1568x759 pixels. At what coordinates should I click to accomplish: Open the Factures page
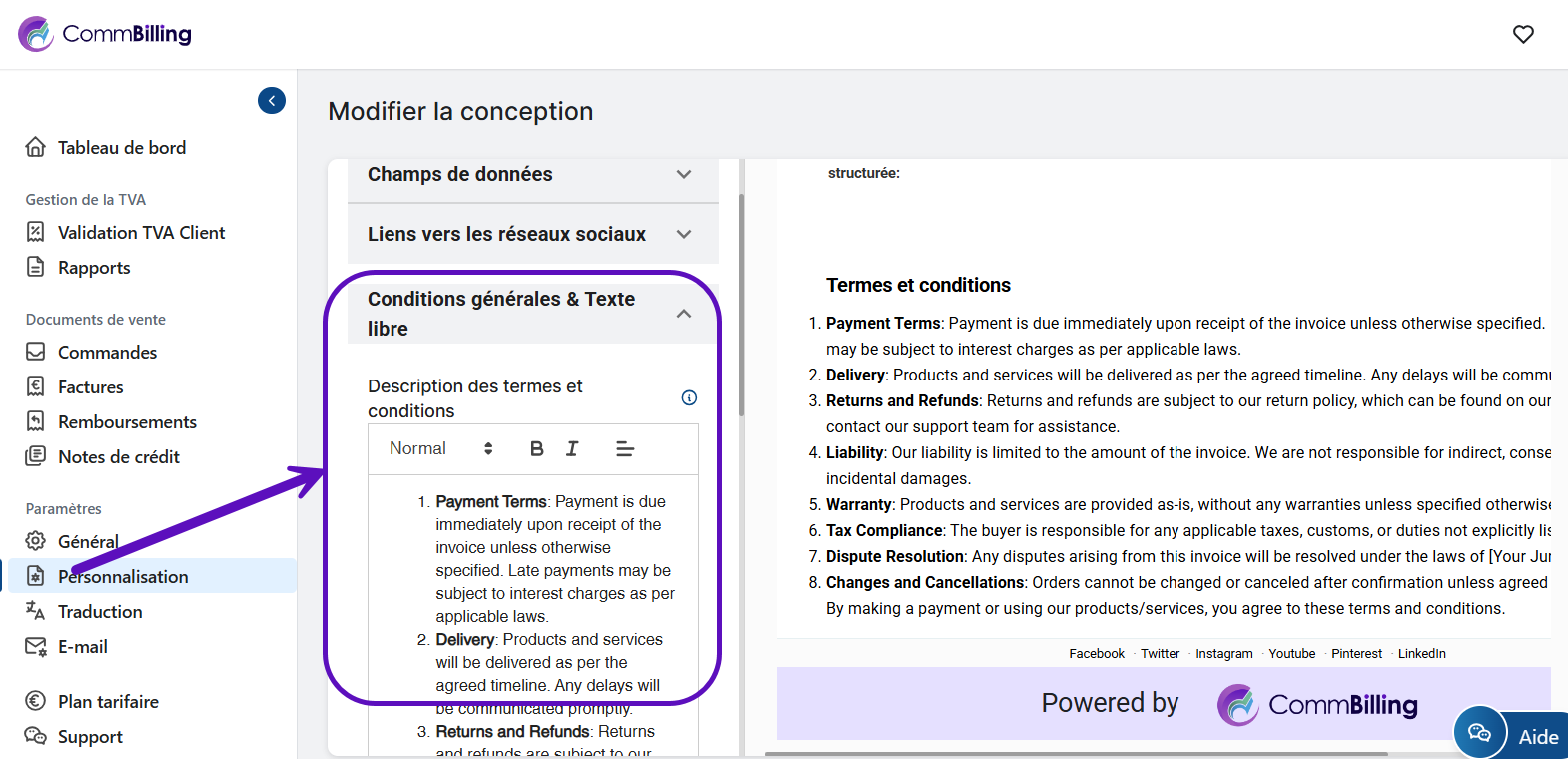tap(90, 387)
